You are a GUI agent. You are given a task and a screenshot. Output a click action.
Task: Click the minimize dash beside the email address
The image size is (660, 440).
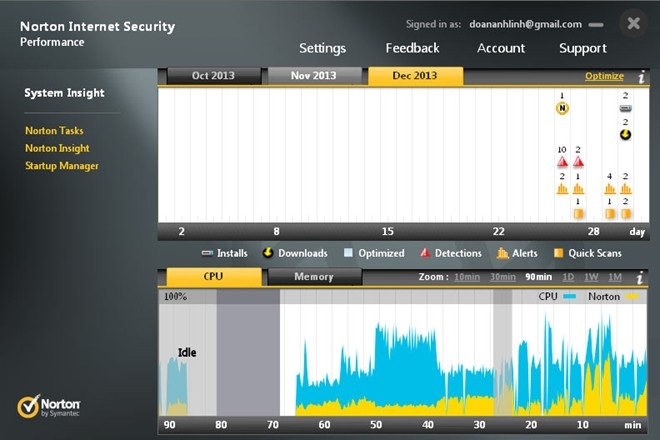click(596, 25)
